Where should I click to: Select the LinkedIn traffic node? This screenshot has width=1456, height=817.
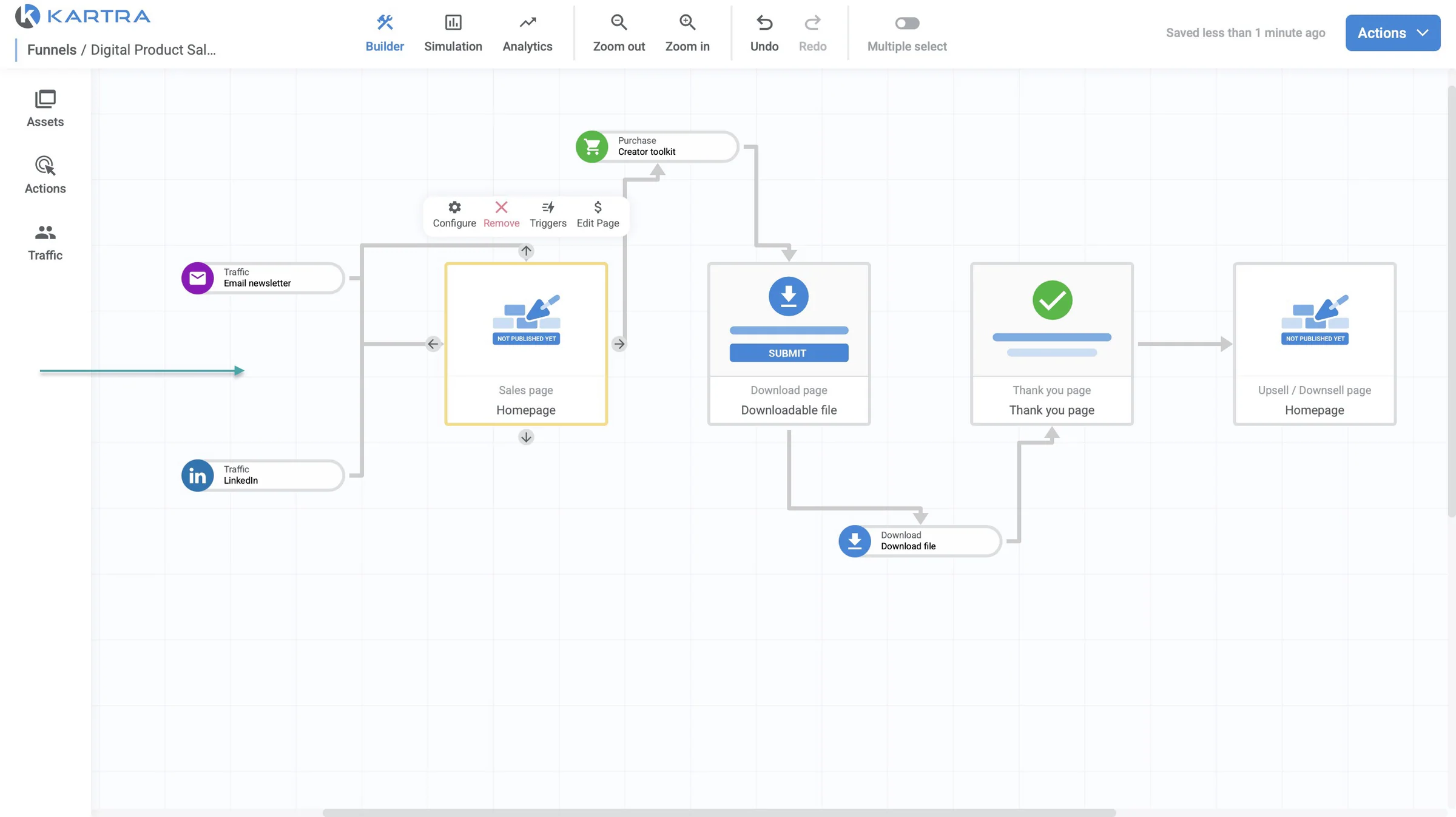(x=263, y=475)
